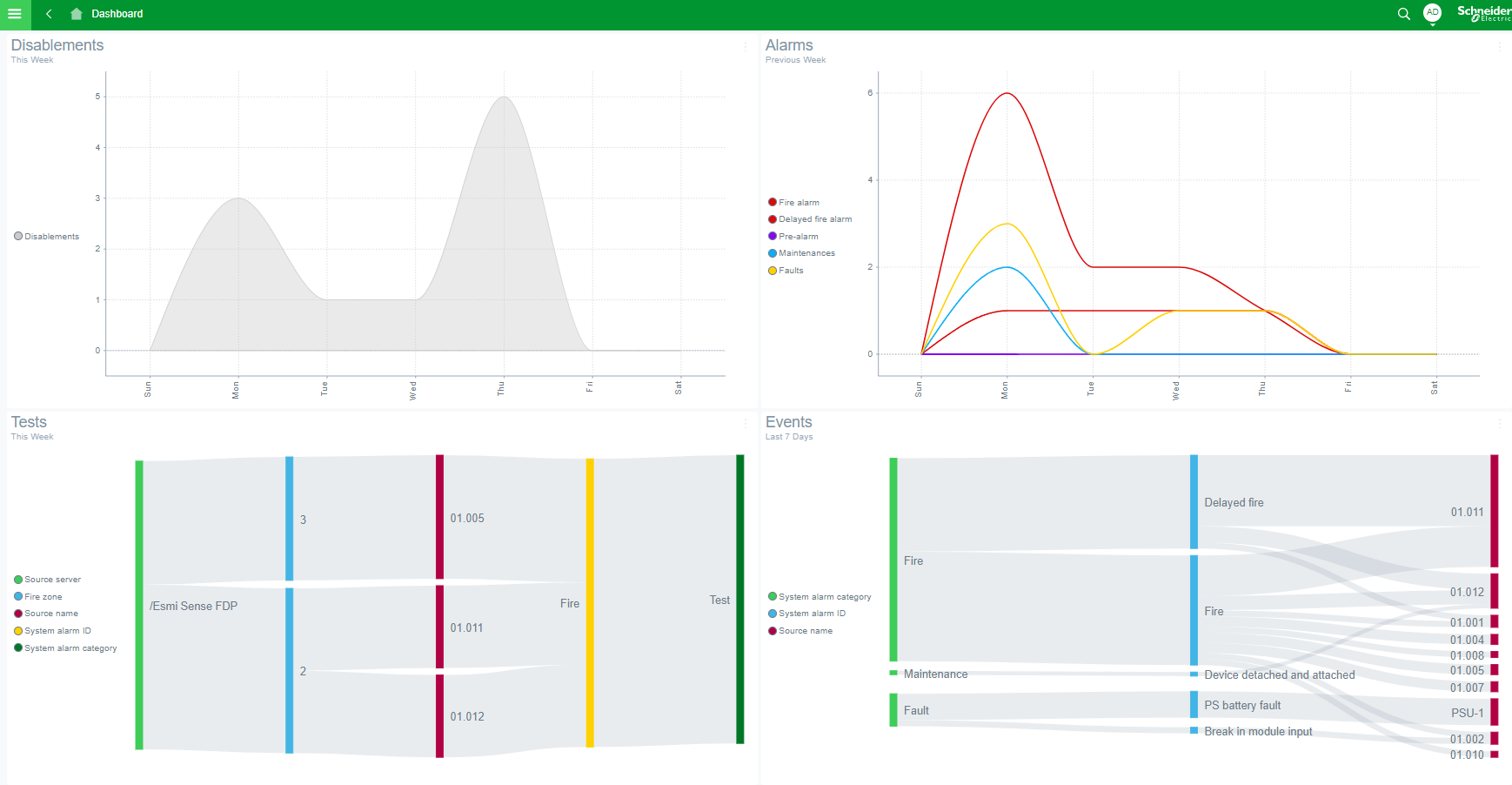The width and height of the screenshot is (1512, 785).
Task: Select Delayed fire alarm ID node
Action: point(1194,502)
